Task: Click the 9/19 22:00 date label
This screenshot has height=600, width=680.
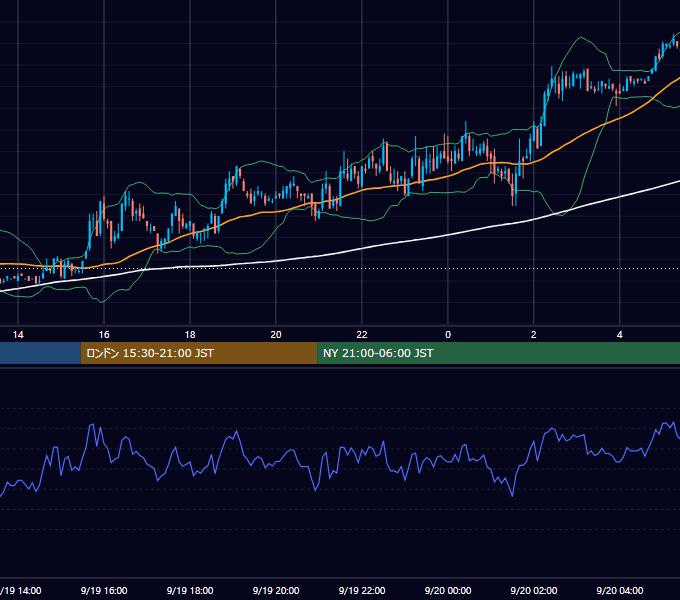Action: (362, 590)
